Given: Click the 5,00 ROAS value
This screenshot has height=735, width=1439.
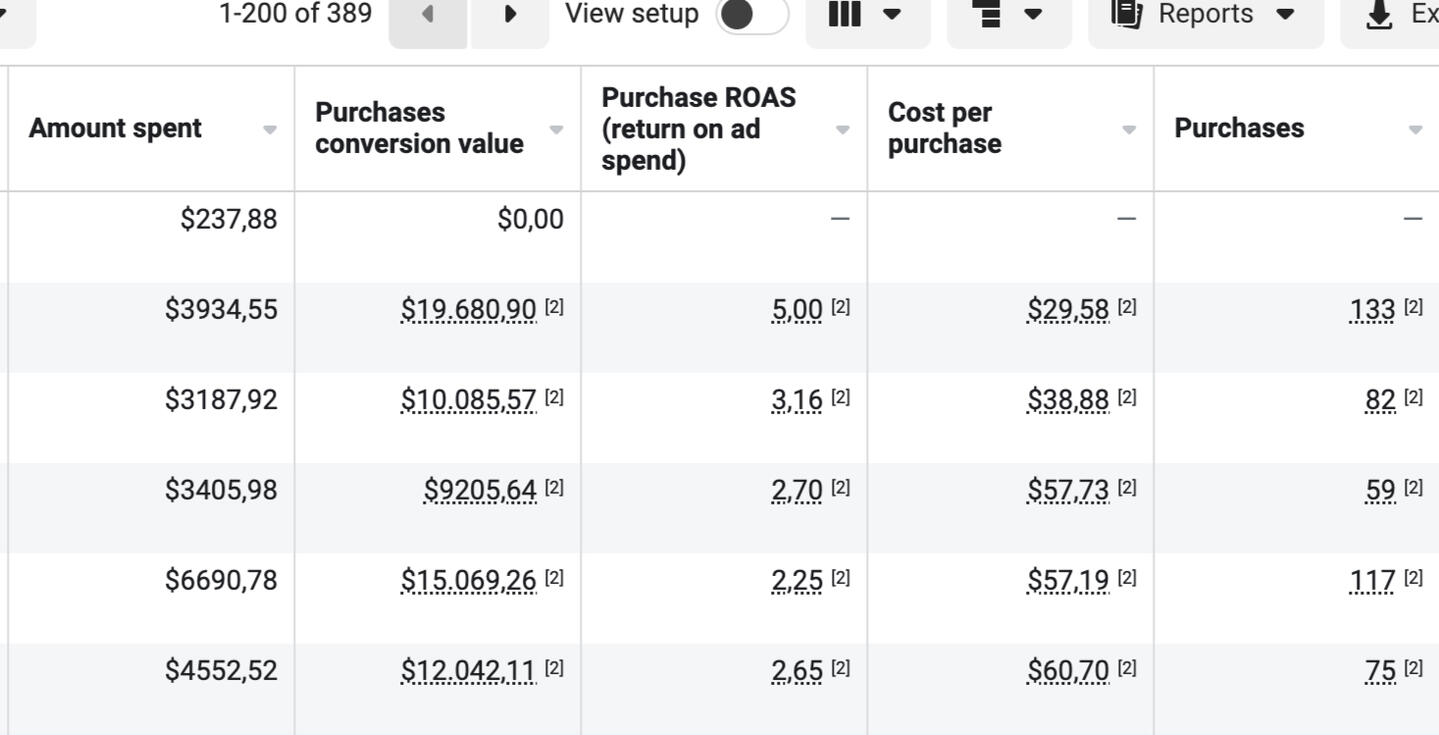Looking at the screenshot, I should [797, 310].
